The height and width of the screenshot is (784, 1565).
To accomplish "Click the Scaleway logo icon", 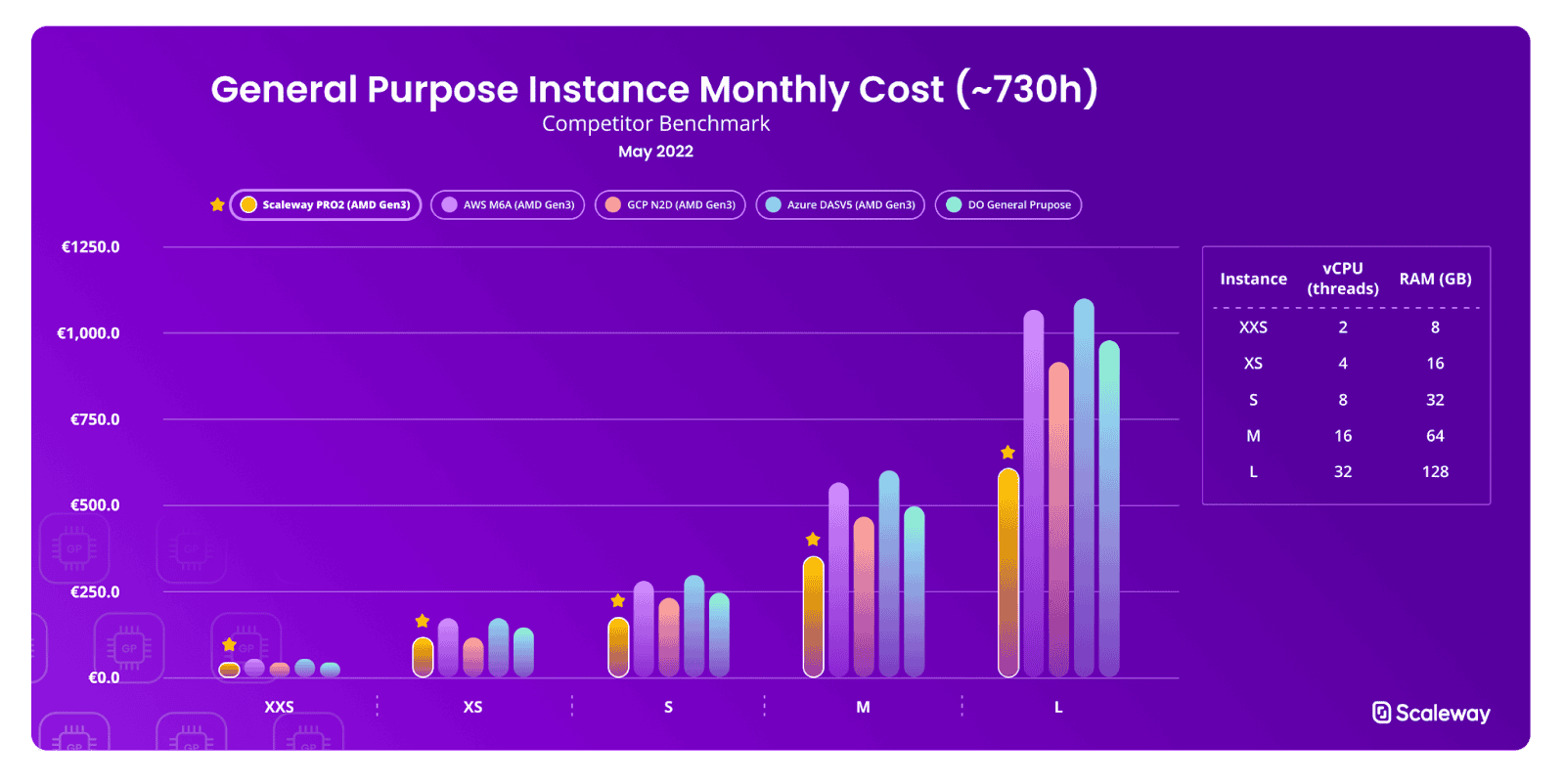I will (x=1381, y=713).
